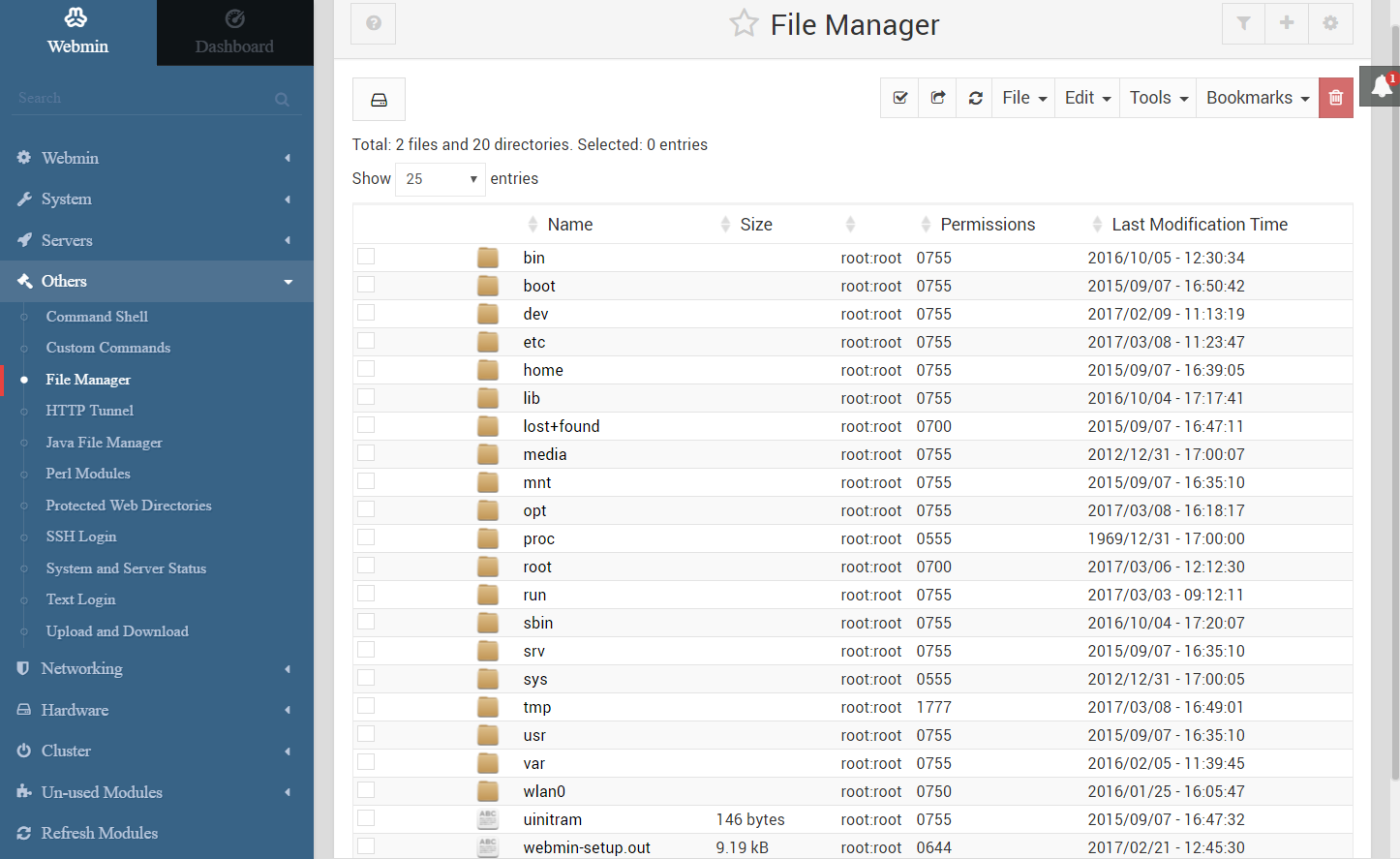Click the etc folder icon
Screen dimensions: 1400x859
(488, 342)
